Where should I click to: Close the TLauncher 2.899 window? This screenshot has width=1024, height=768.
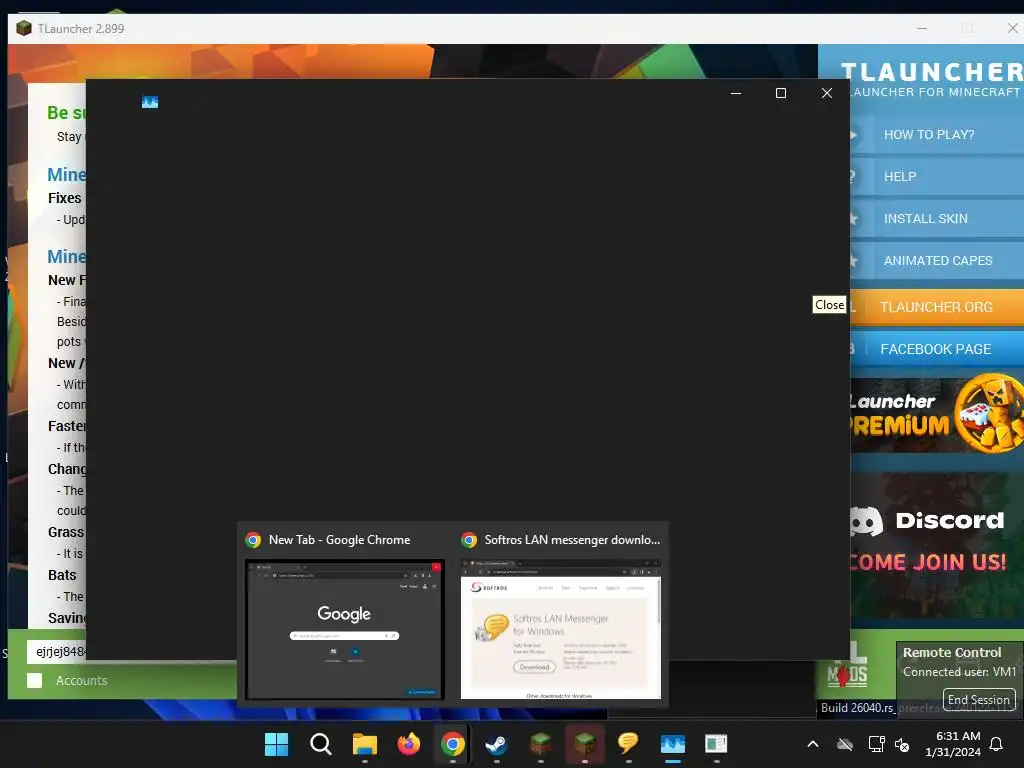click(1012, 28)
